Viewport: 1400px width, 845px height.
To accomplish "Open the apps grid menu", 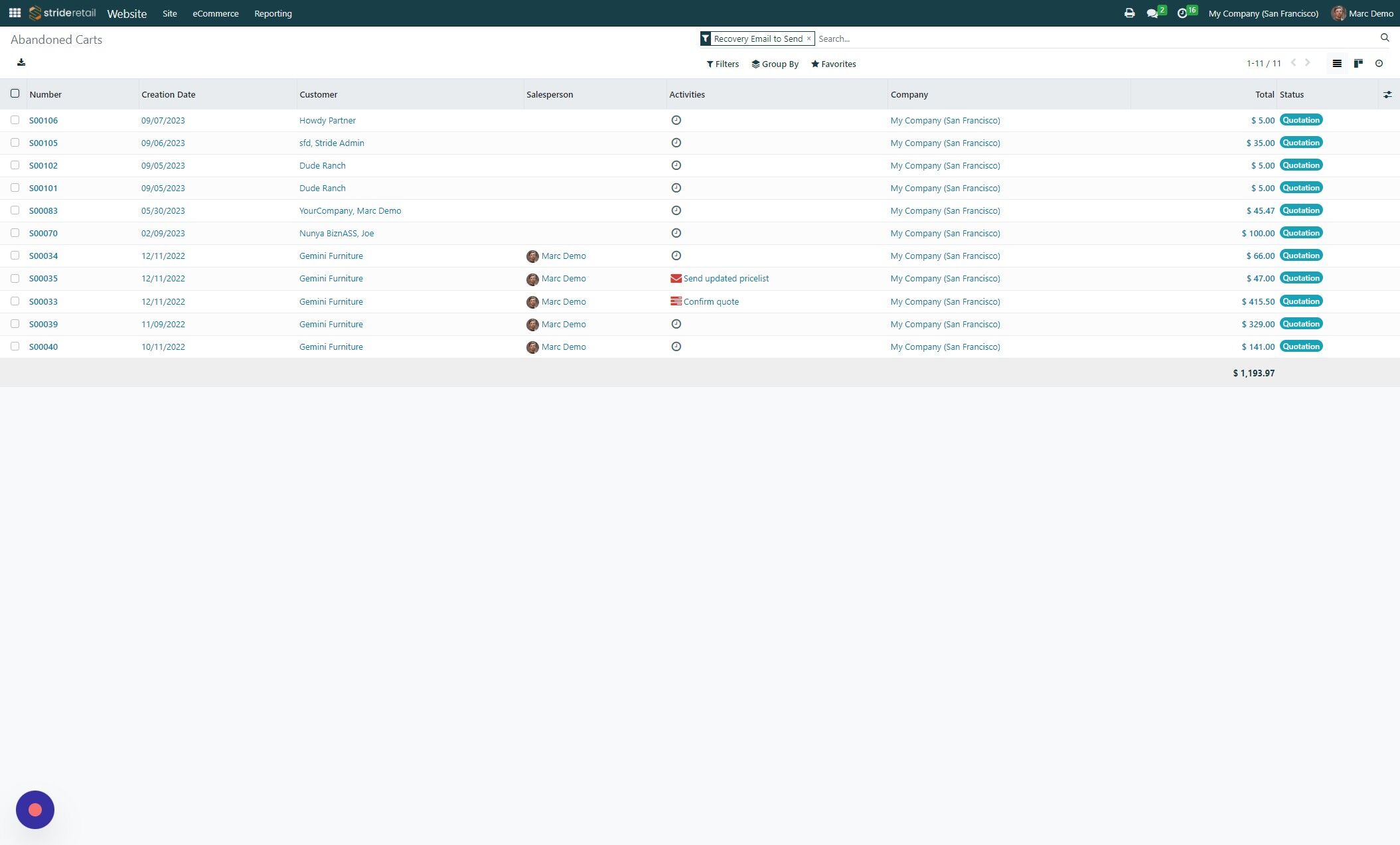I will click(x=15, y=13).
